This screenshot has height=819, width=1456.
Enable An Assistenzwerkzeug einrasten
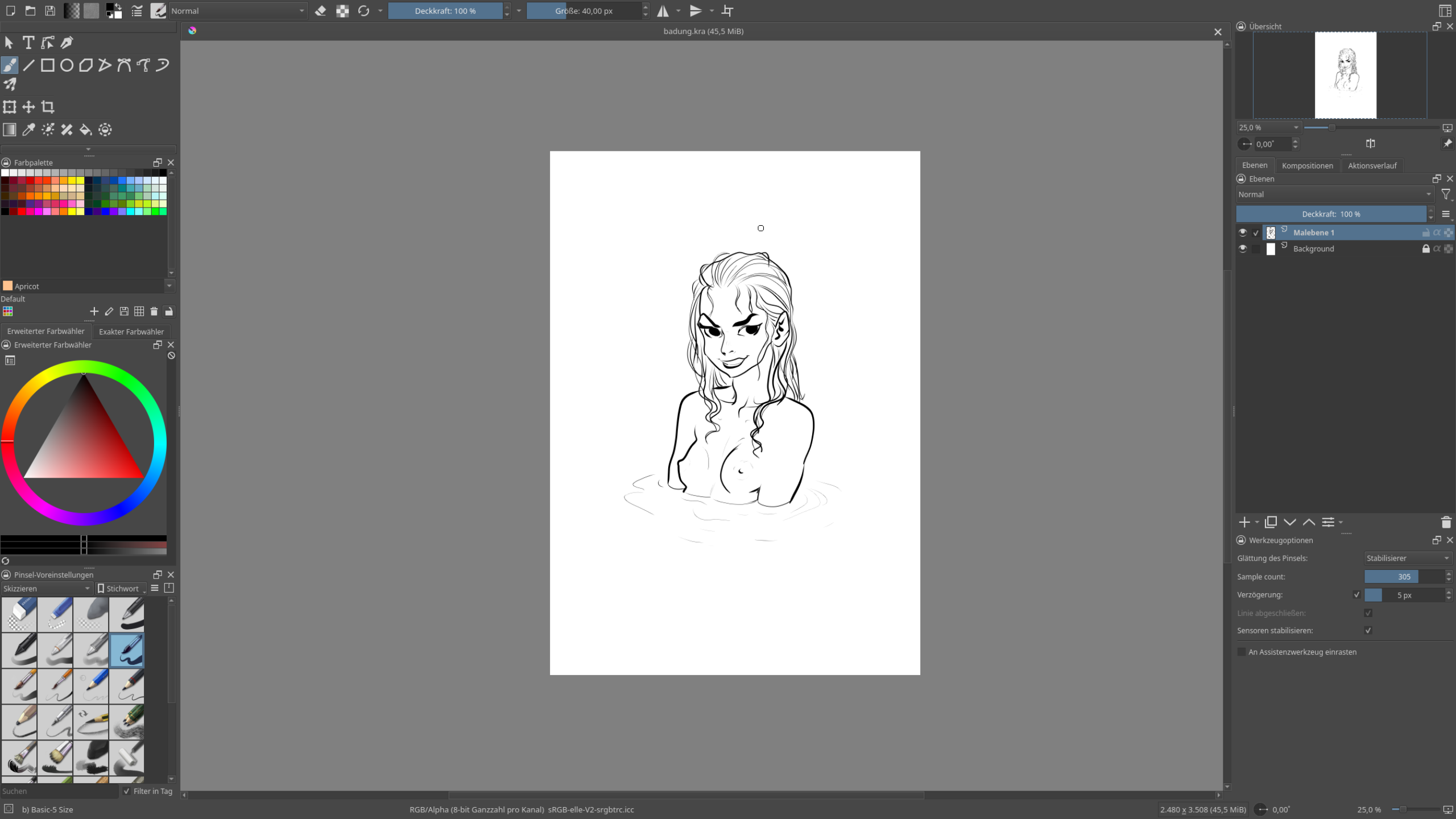(x=1242, y=652)
